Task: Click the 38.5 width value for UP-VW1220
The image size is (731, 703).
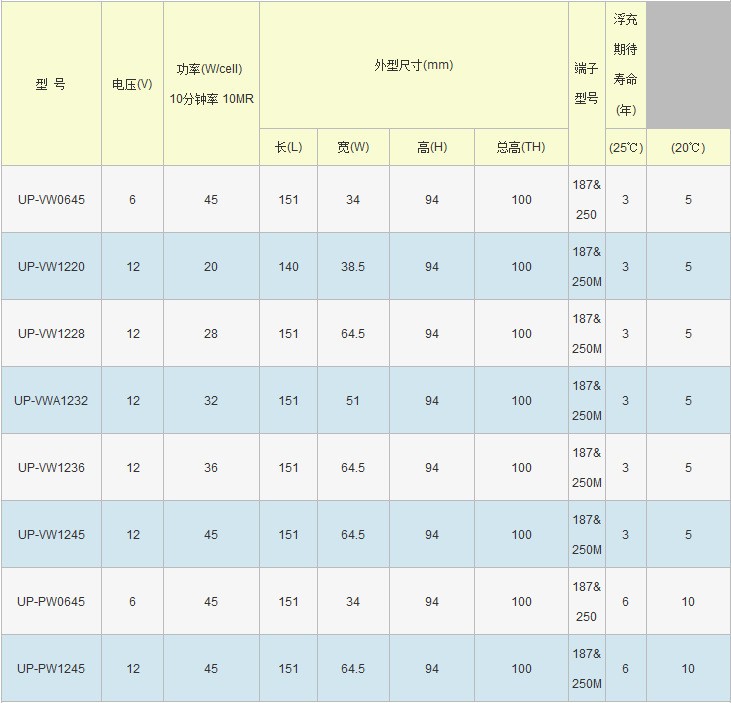Action: (353, 267)
